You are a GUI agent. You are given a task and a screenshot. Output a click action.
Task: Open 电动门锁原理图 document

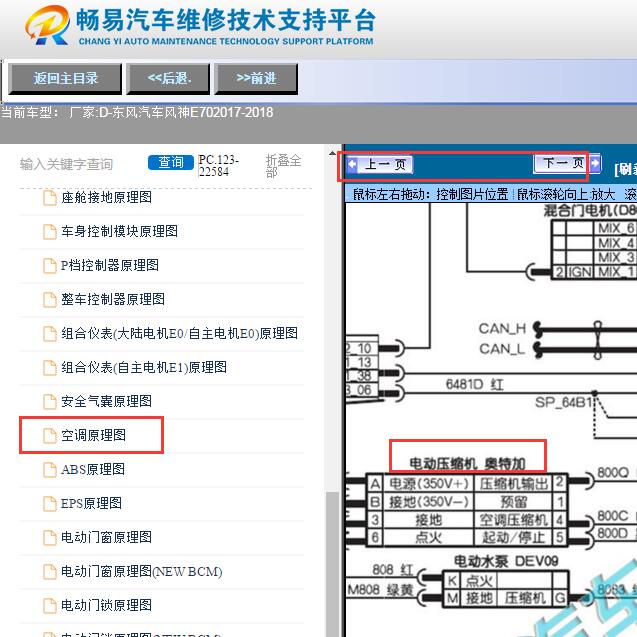click(106, 606)
